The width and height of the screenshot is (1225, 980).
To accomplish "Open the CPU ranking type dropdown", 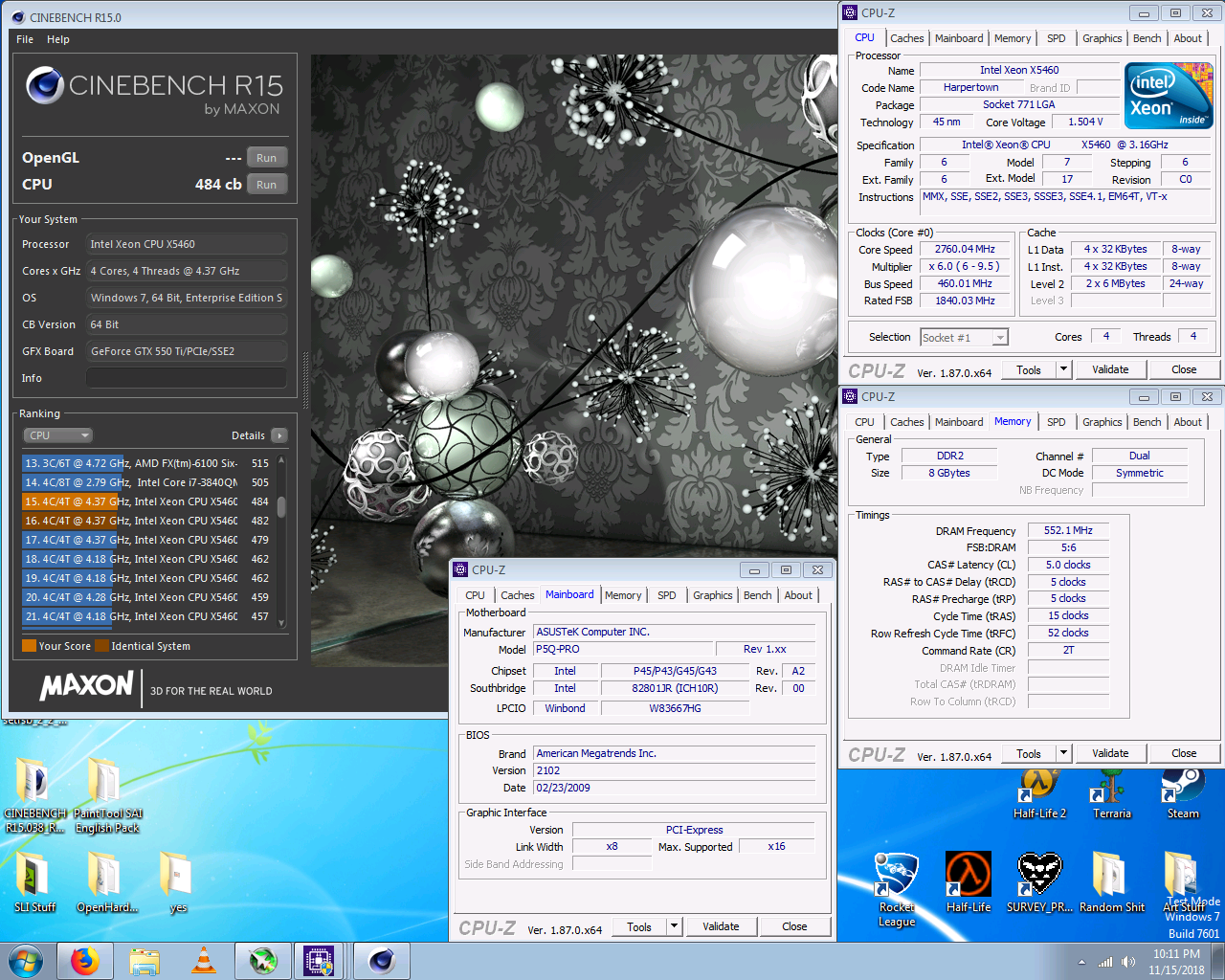I will (x=57, y=435).
